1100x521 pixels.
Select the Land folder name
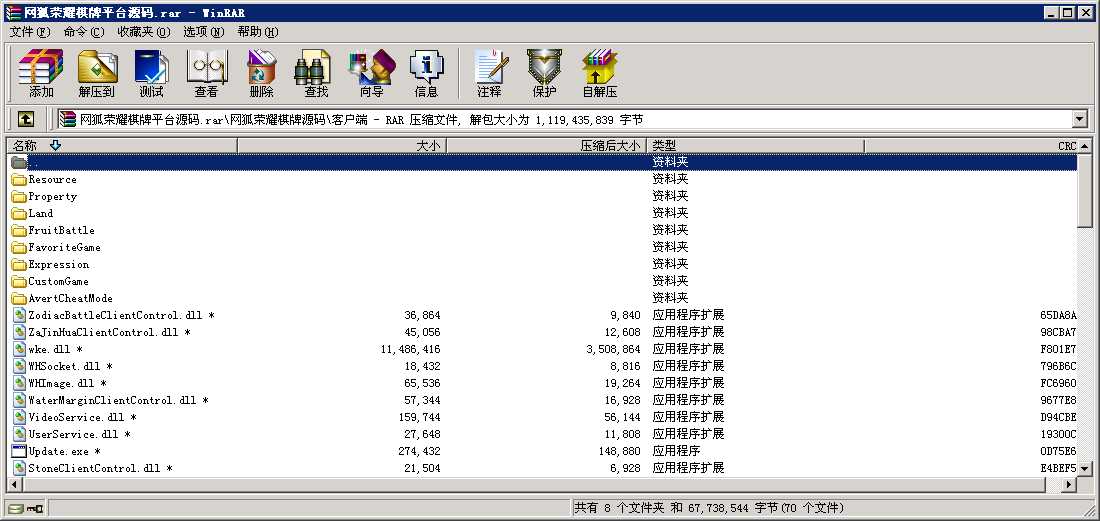tap(41, 214)
